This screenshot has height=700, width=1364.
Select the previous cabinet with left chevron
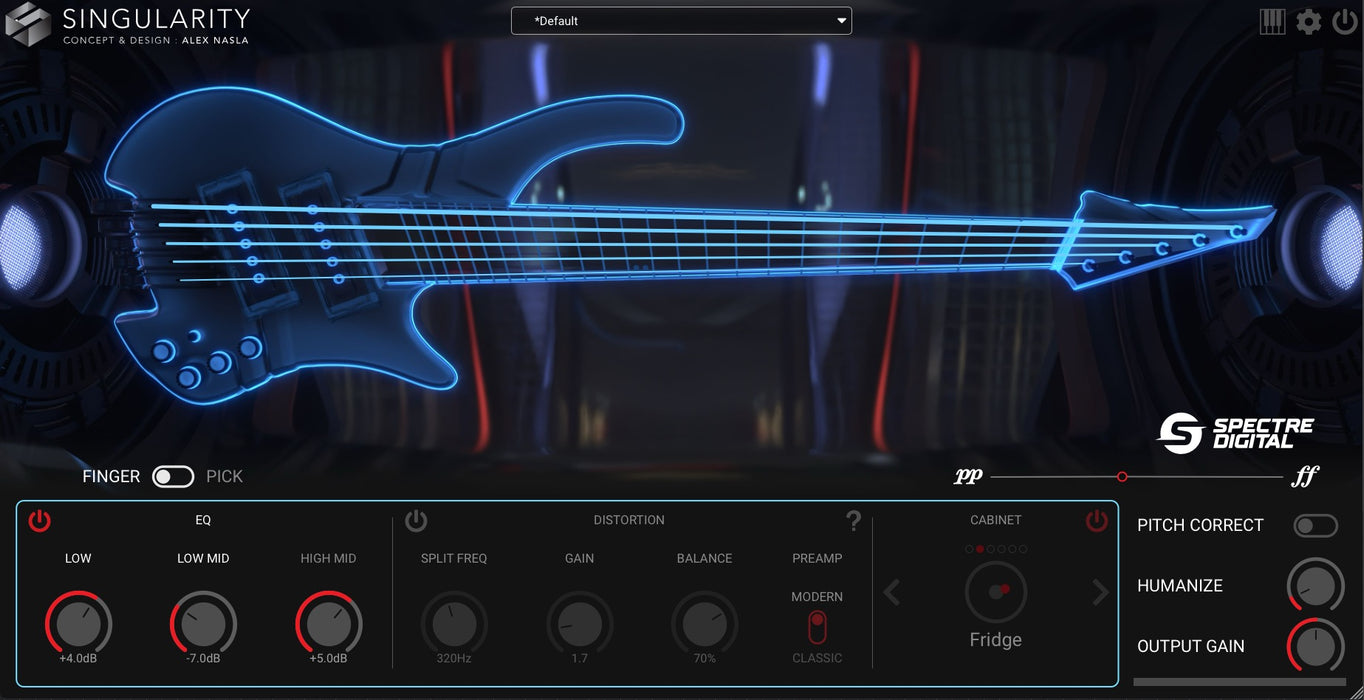pos(891,592)
